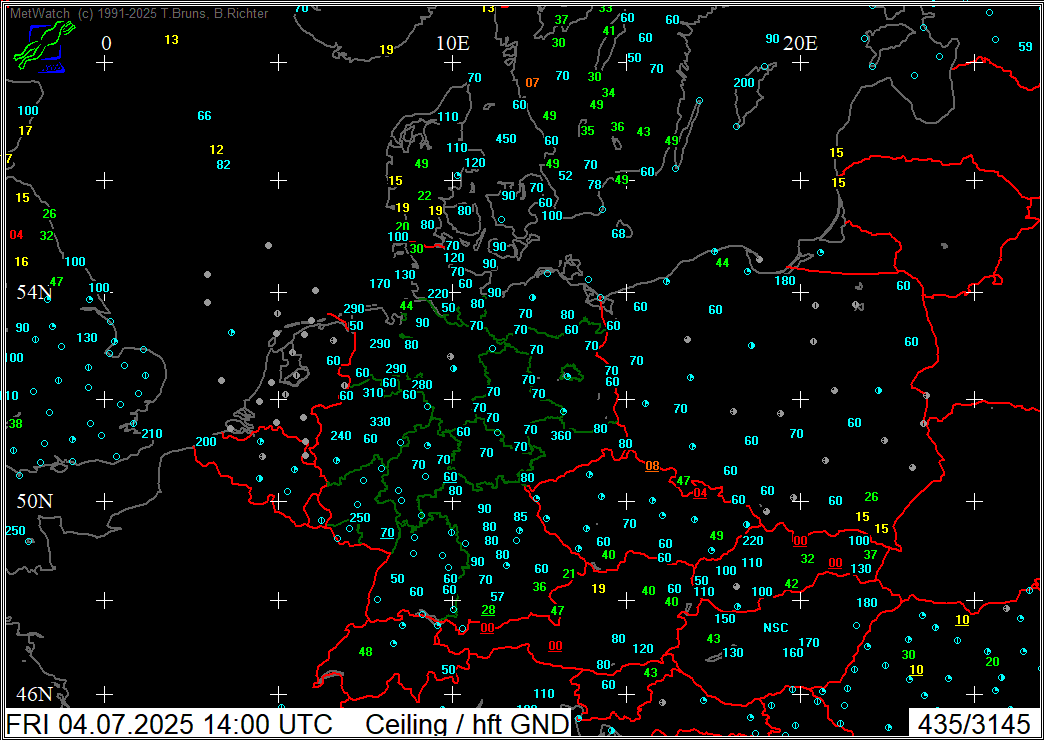Select the ceiling value 450 over Denmark
The image size is (1044, 740).
point(506,139)
